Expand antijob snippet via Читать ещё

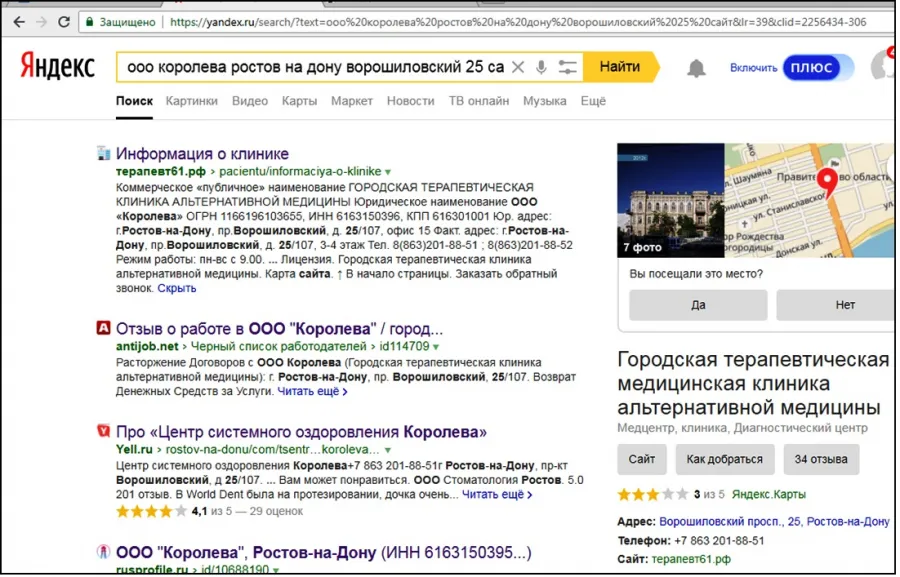(312, 392)
